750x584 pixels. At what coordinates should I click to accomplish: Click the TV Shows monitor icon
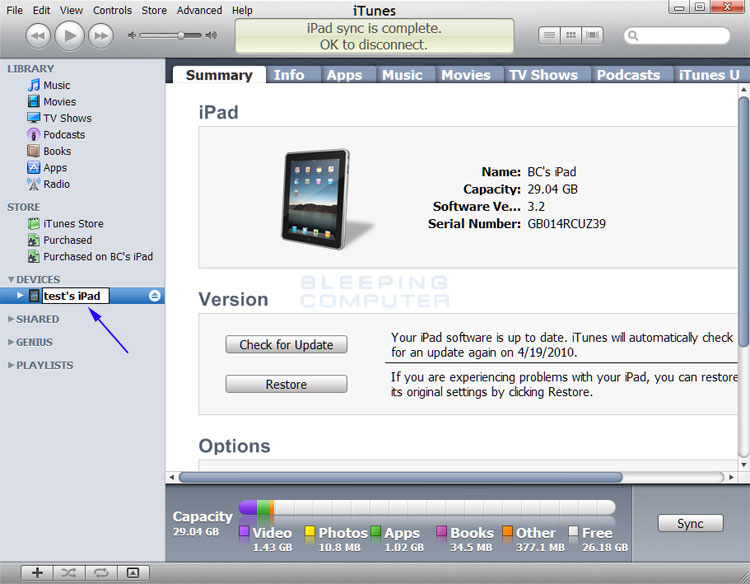33,118
